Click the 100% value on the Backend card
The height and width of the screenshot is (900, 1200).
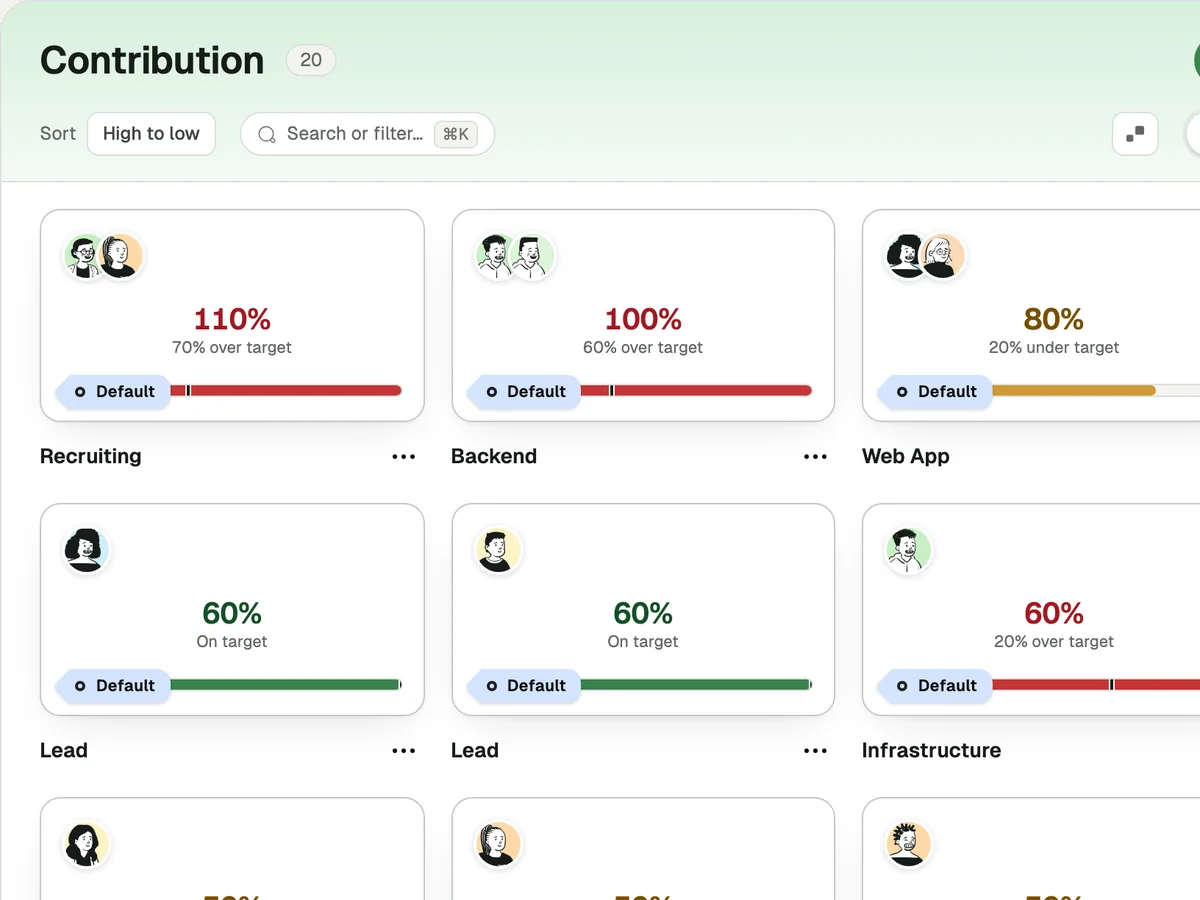pyautogui.click(x=643, y=319)
